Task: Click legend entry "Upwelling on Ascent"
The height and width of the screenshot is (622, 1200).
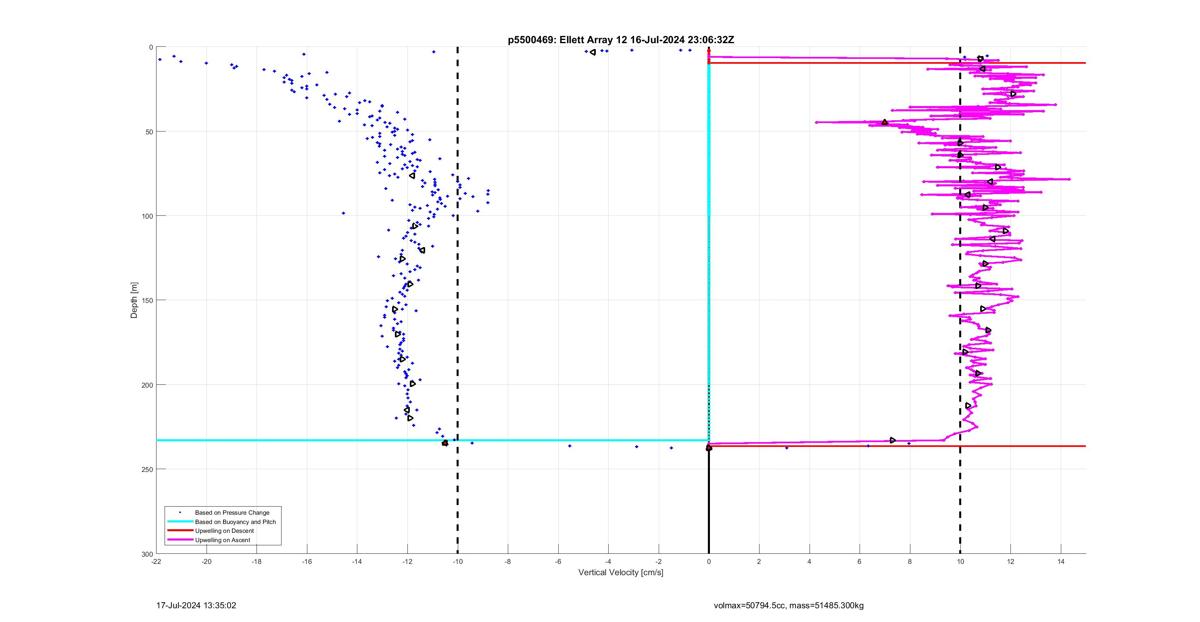Action: tap(223, 540)
